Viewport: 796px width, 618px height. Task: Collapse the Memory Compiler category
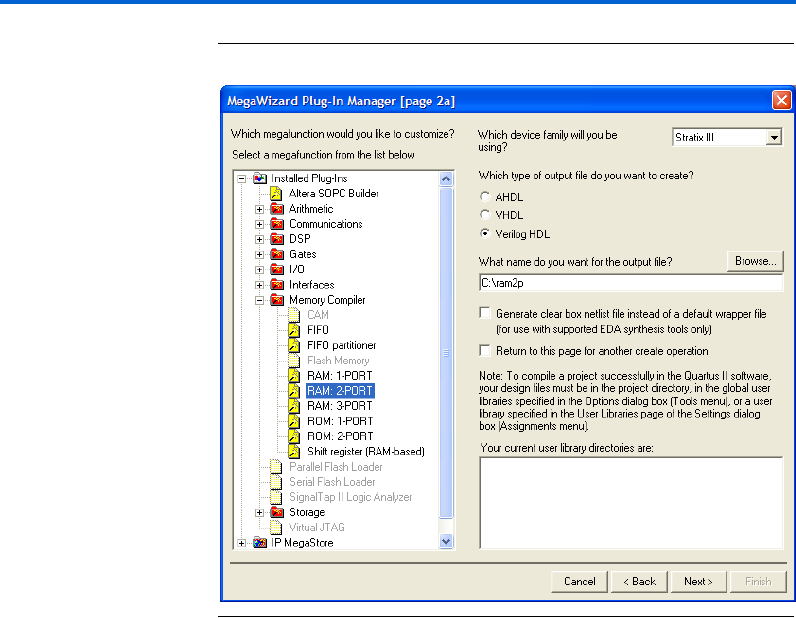(259, 300)
